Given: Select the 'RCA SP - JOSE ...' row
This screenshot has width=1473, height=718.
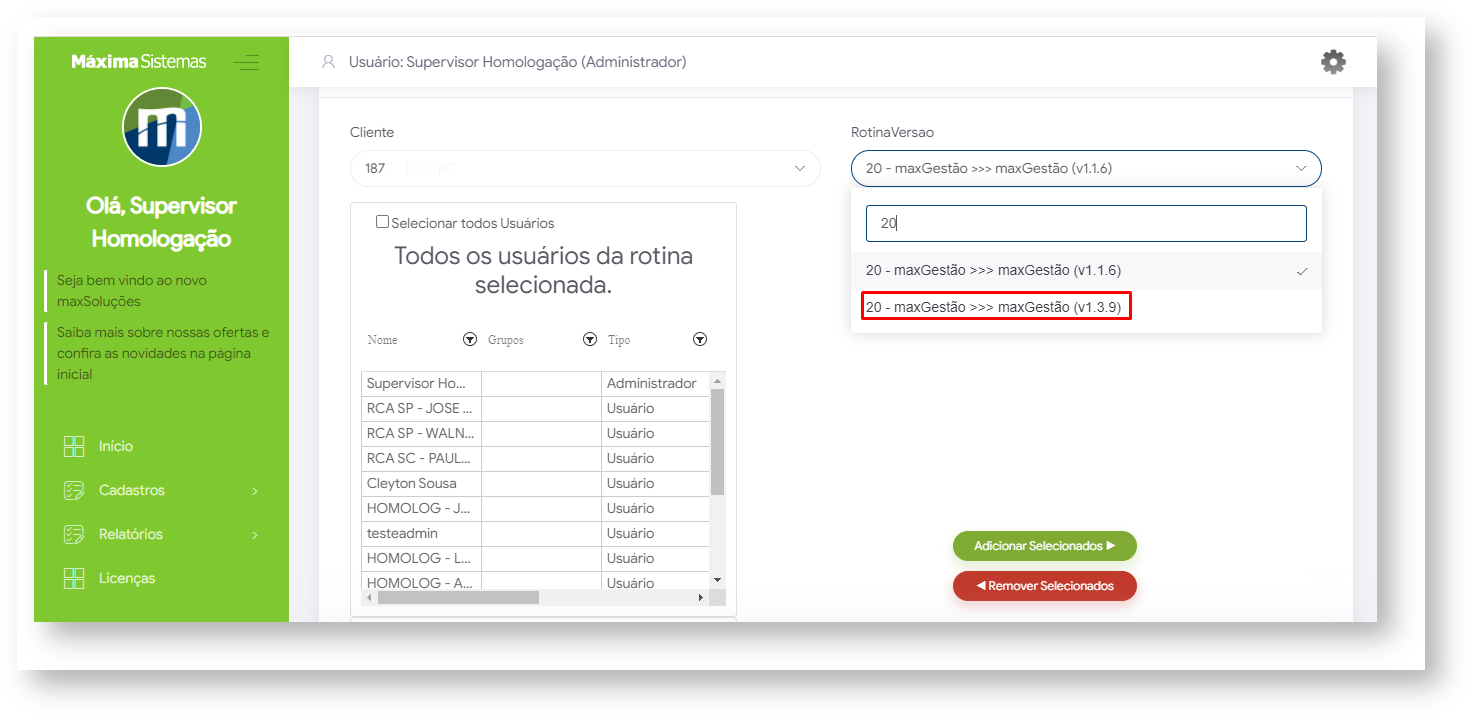Looking at the screenshot, I should (537, 409).
